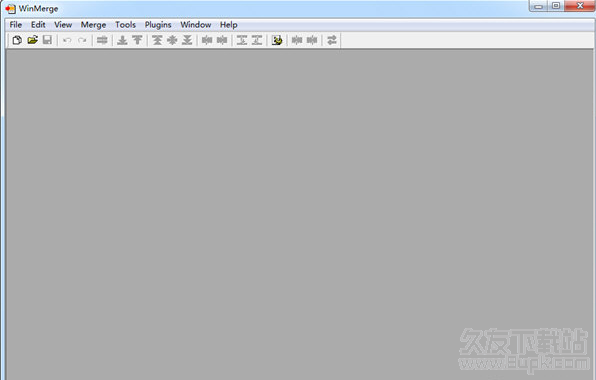Screen dimensions: 596x380
Task: Click the Copy Right icon after Last Difference
Action: pos(207,40)
